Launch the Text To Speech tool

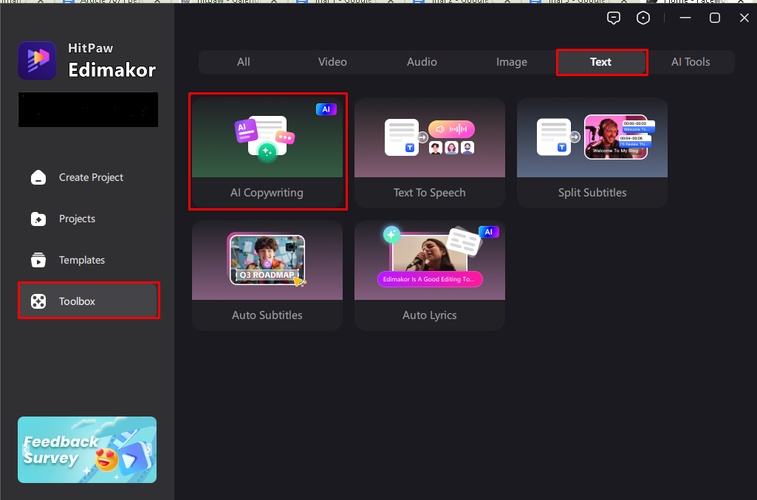(x=429, y=152)
